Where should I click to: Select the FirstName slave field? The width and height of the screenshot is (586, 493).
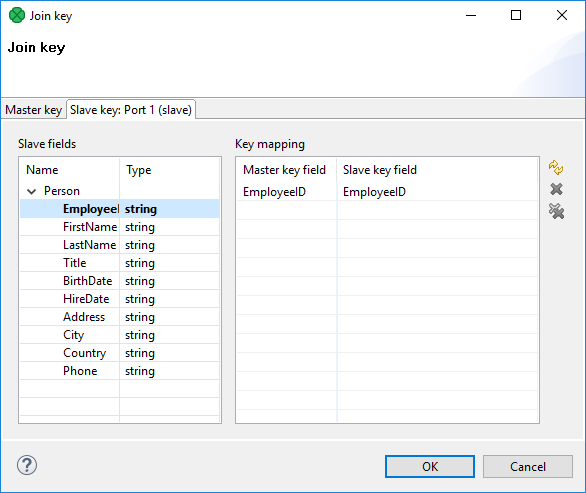click(120, 227)
